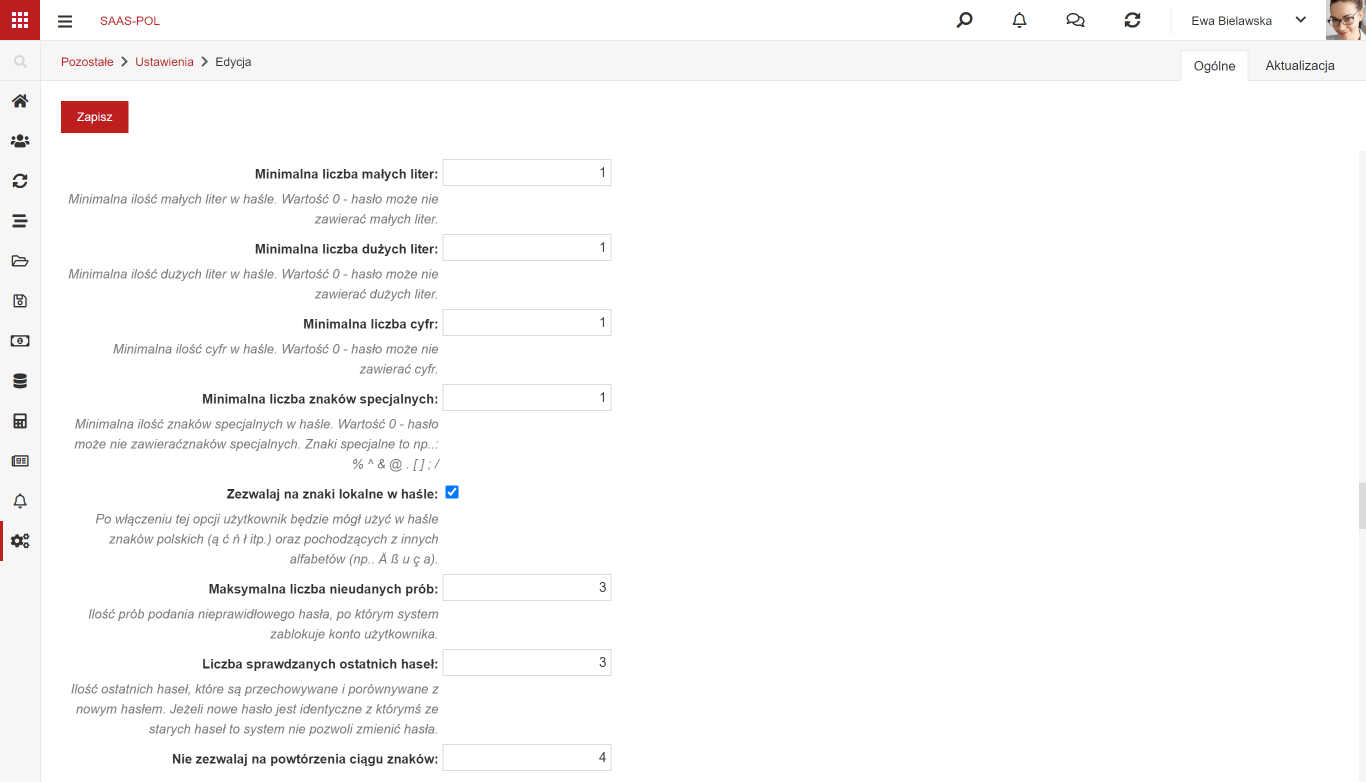Open the search magnifier in top bar
1366x782 pixels.
[964, 20]
